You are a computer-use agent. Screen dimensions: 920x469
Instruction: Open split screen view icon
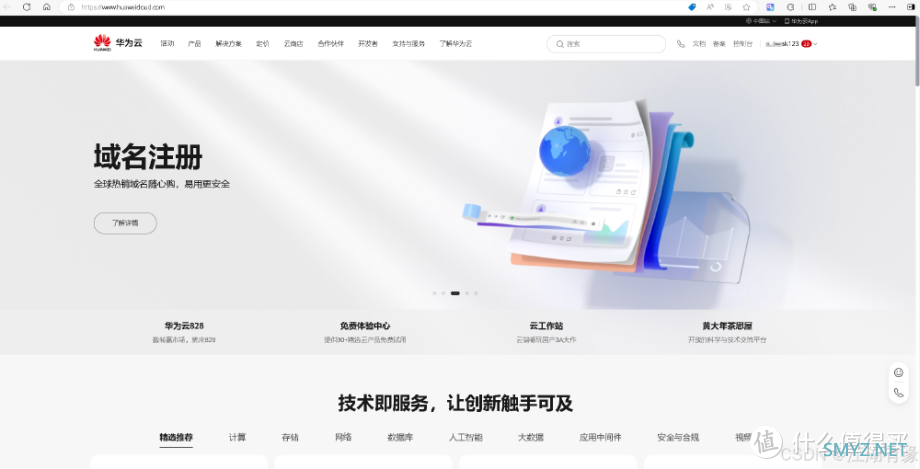pyautogui.click(x=812, y=7)
